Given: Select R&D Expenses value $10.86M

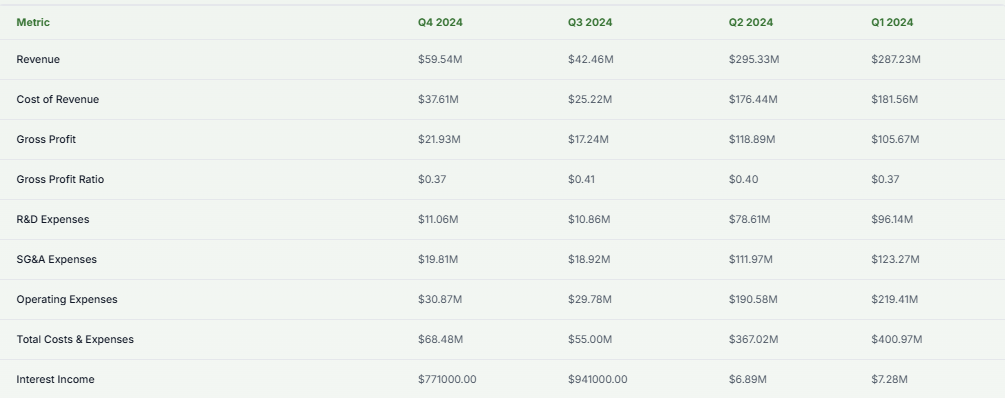Looking at the screenshot, I should tap(589, 219).
